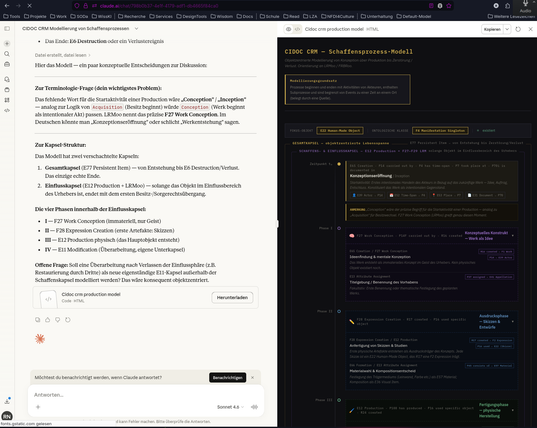Open the reader view icon in address bar
537x428 pixels.
coord(431,6)
